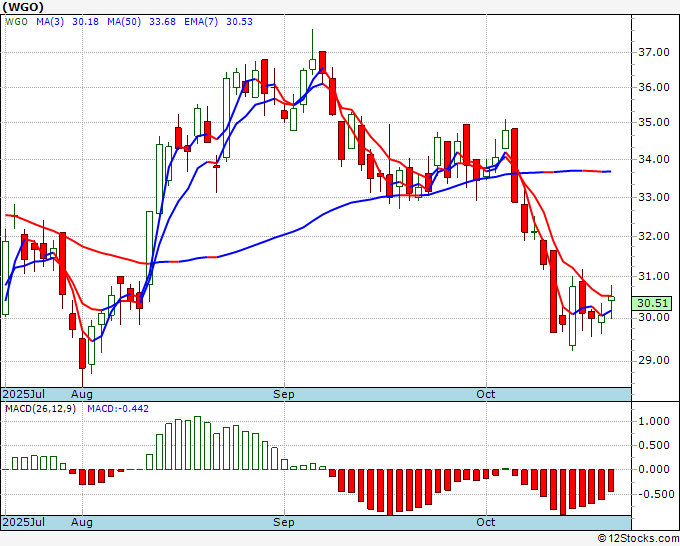Click the ©12Stocks.com link
The height and width of the screenshot is (546, 680).
(638, 539)
